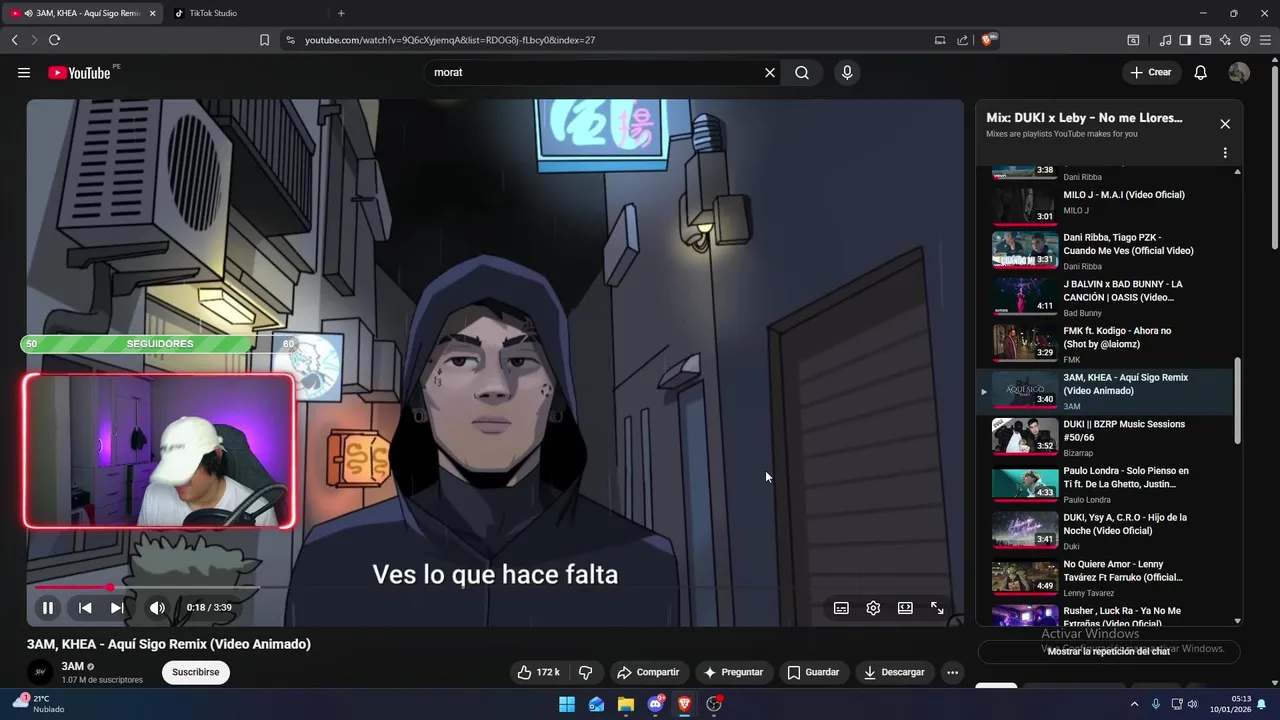Click the search magnifier button
The width and height of the screenshot is (1280, 720).
point(802,73)
